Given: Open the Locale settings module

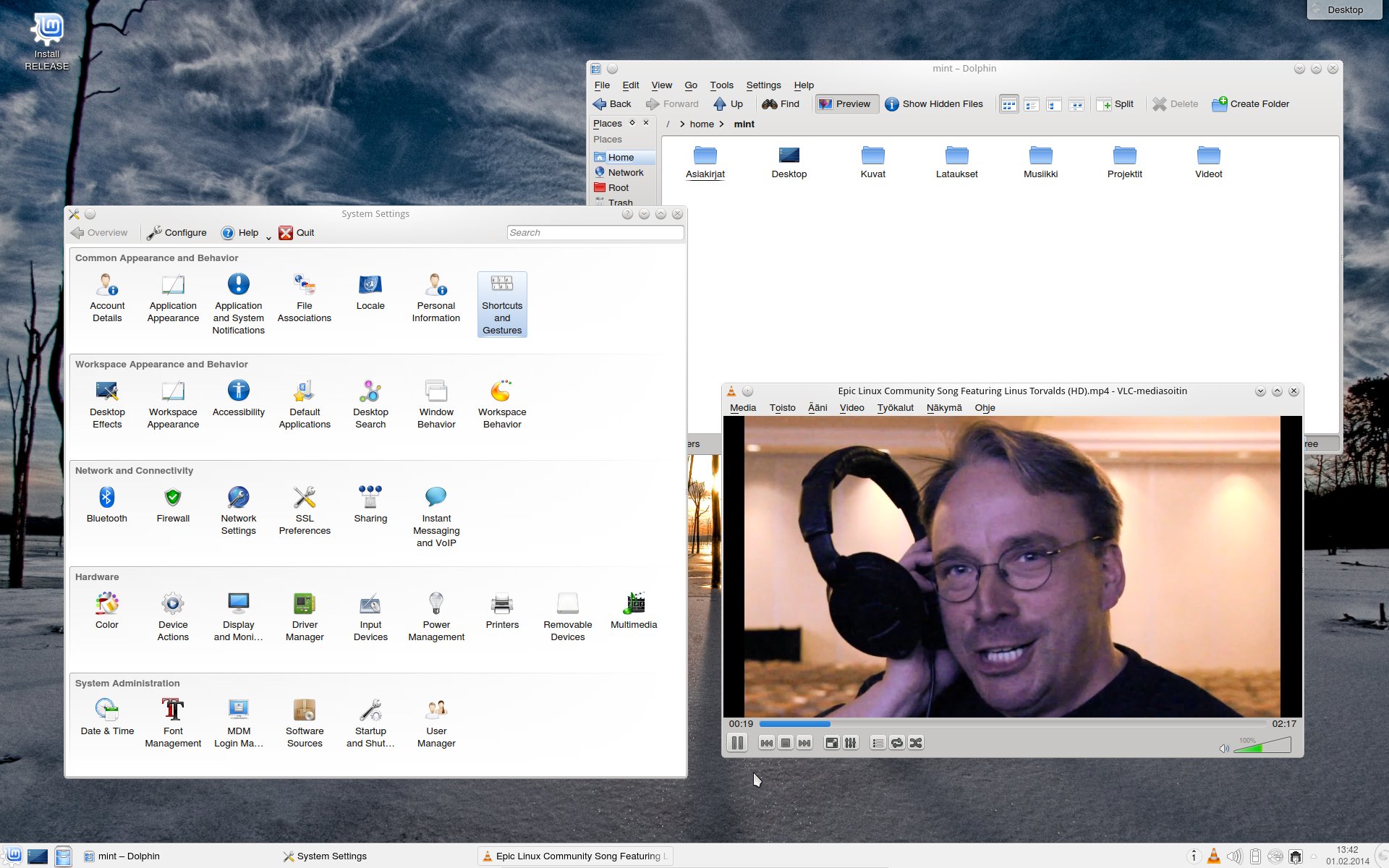Looking at the screenshot, I should pyautogui.click(x=370, y=292).
